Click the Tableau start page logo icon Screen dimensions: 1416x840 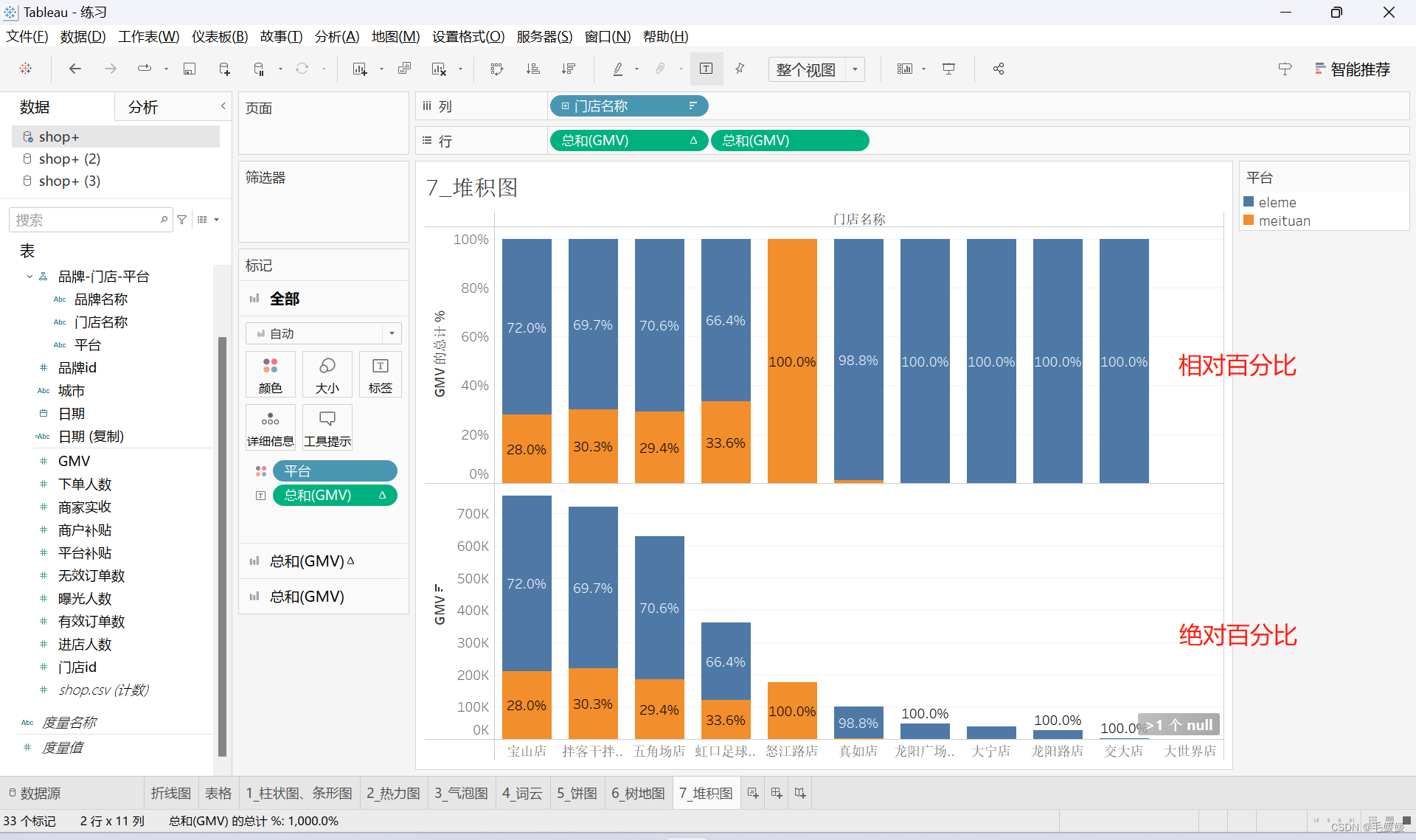pos(26,69)
